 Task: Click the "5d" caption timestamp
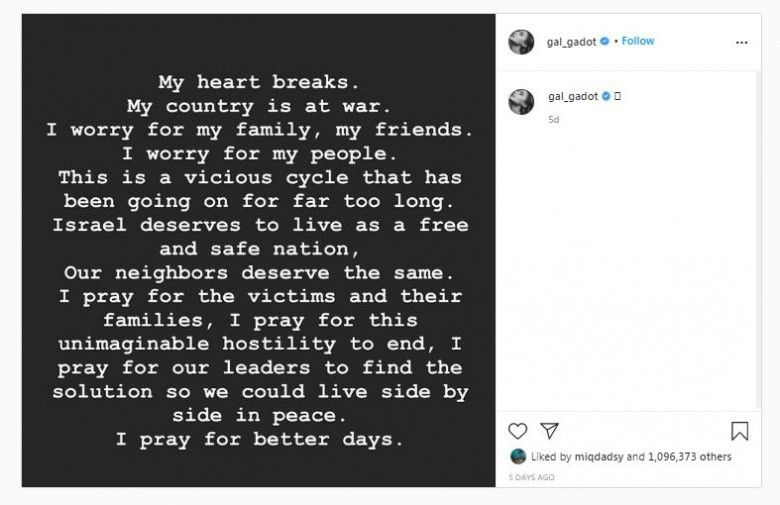pos(554,119)
